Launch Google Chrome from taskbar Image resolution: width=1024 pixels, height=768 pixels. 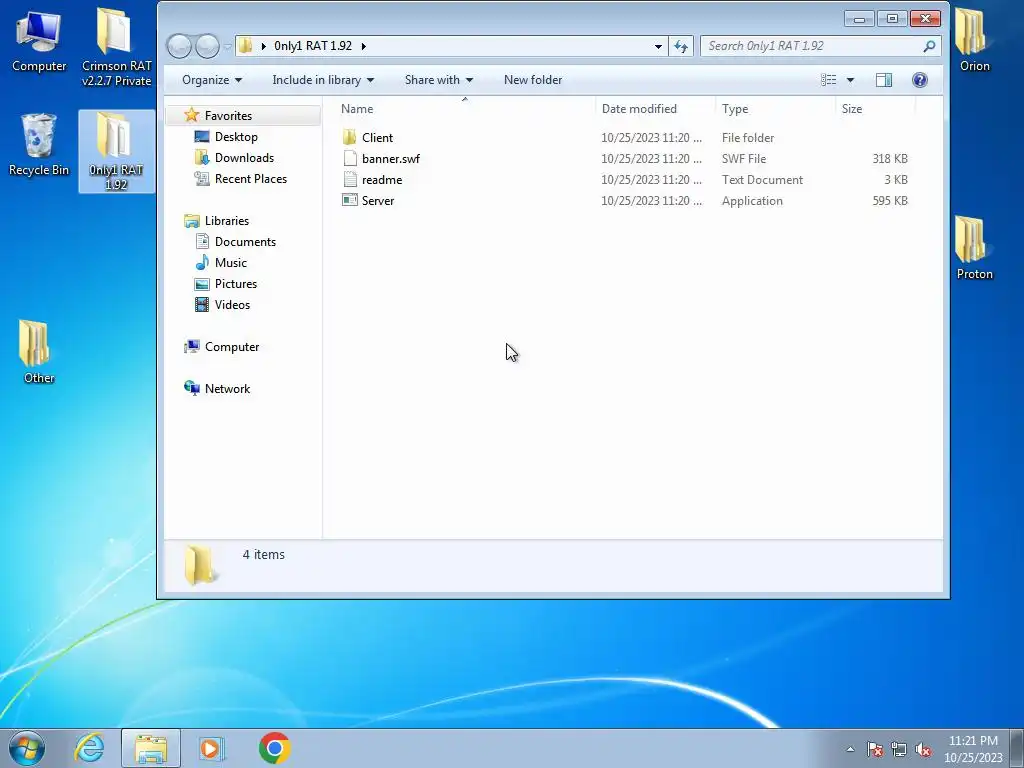coord(274,748)
